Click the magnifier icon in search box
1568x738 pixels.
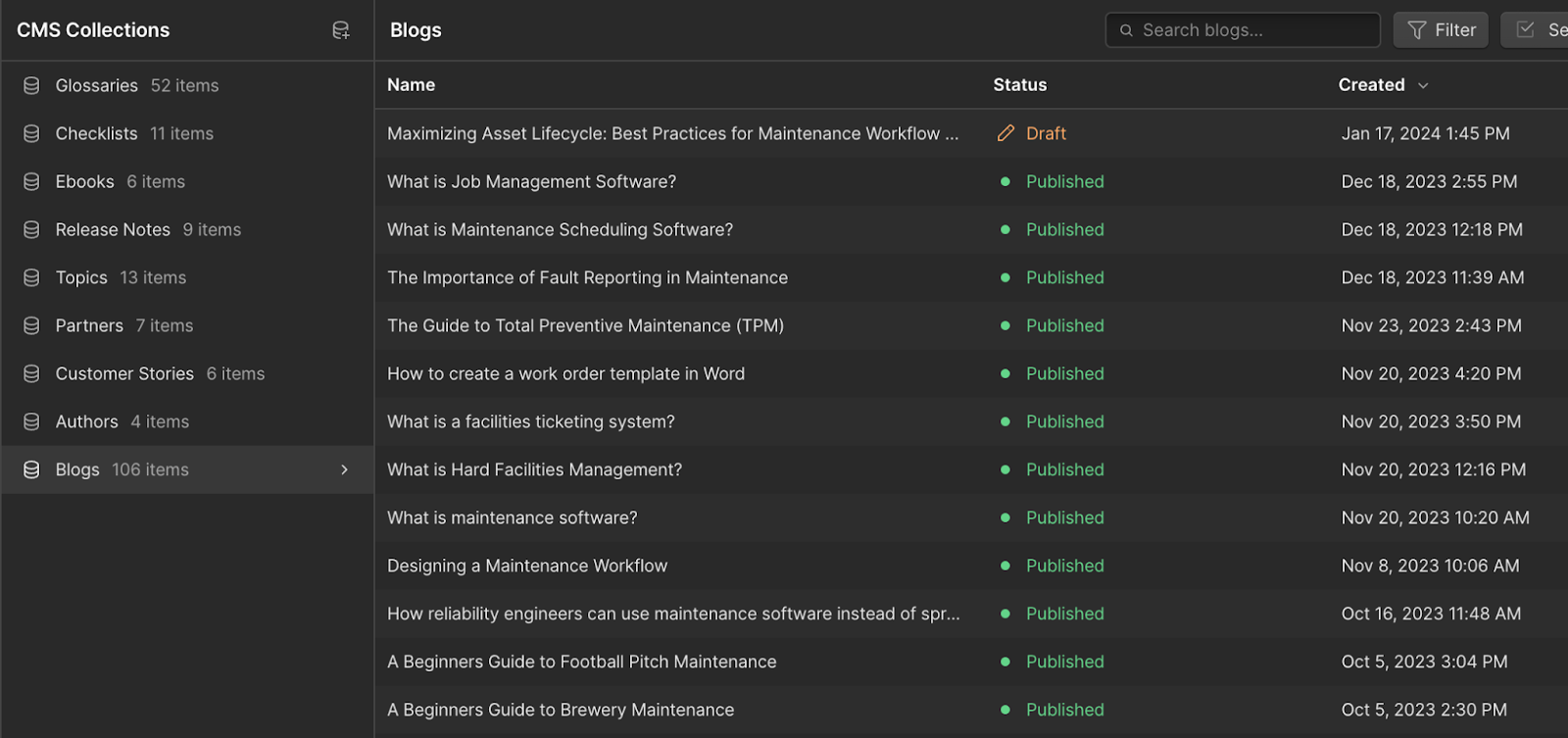[1126, 30]
